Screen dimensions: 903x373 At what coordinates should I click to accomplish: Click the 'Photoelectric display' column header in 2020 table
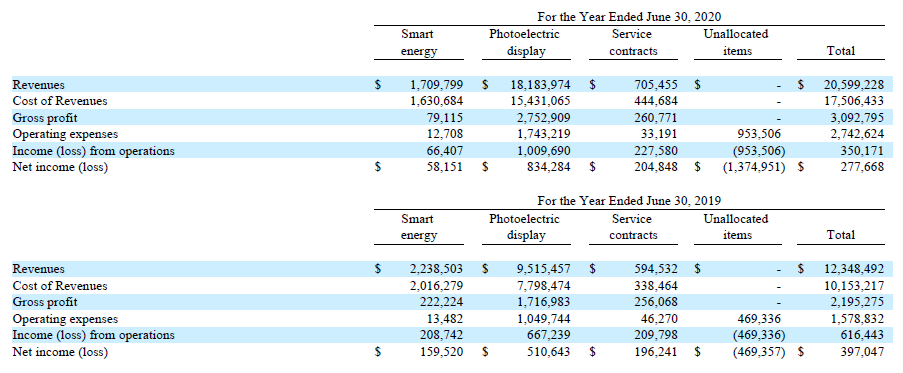(x=525, y=43)
